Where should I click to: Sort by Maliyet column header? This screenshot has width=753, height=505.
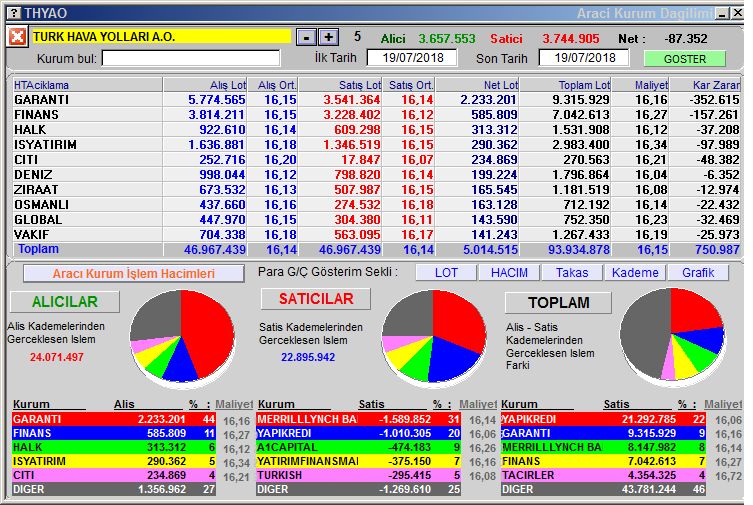[641, 85]
